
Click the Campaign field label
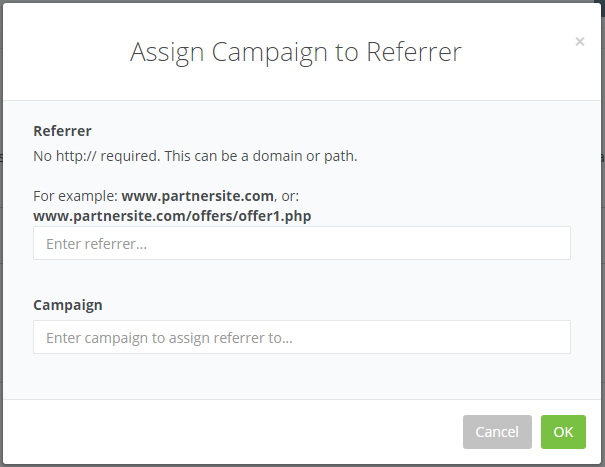67,305
